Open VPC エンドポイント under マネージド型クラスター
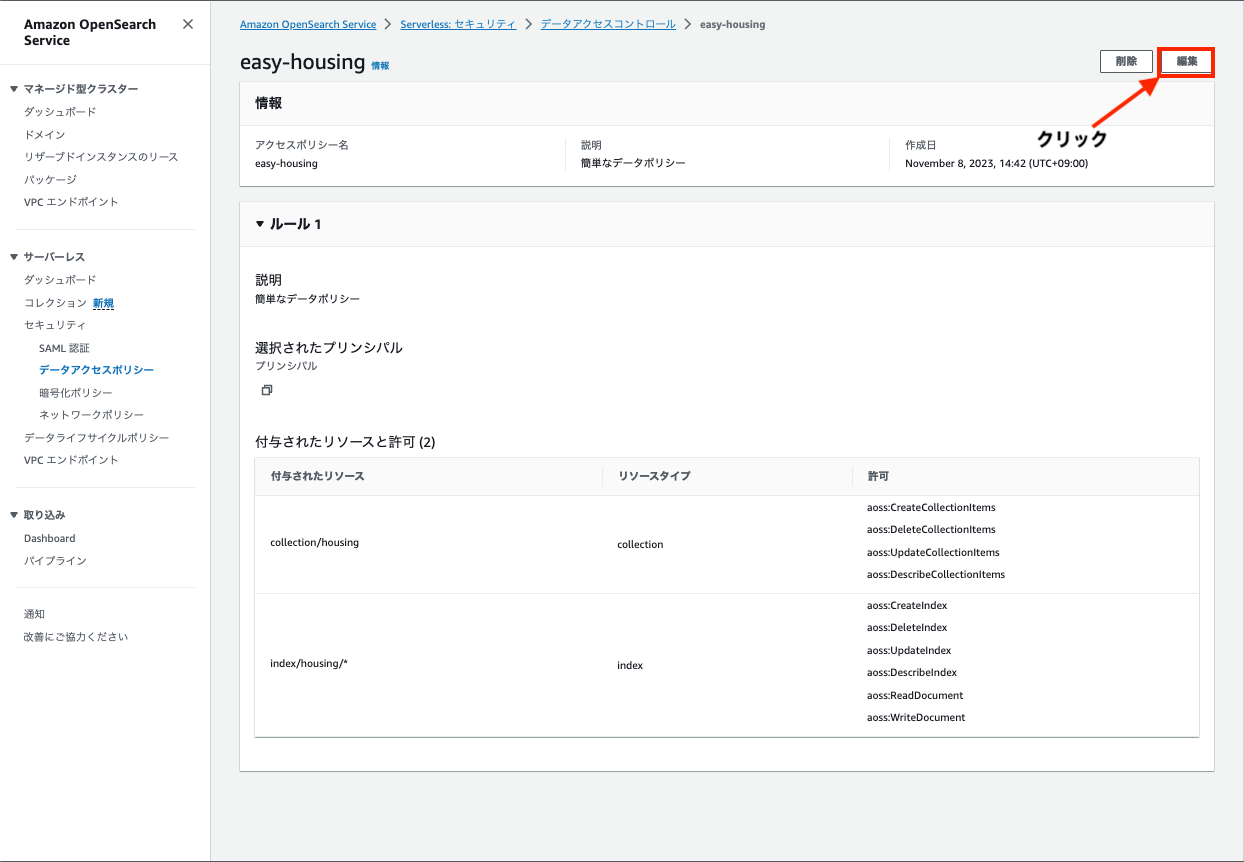 coord(71,202)
